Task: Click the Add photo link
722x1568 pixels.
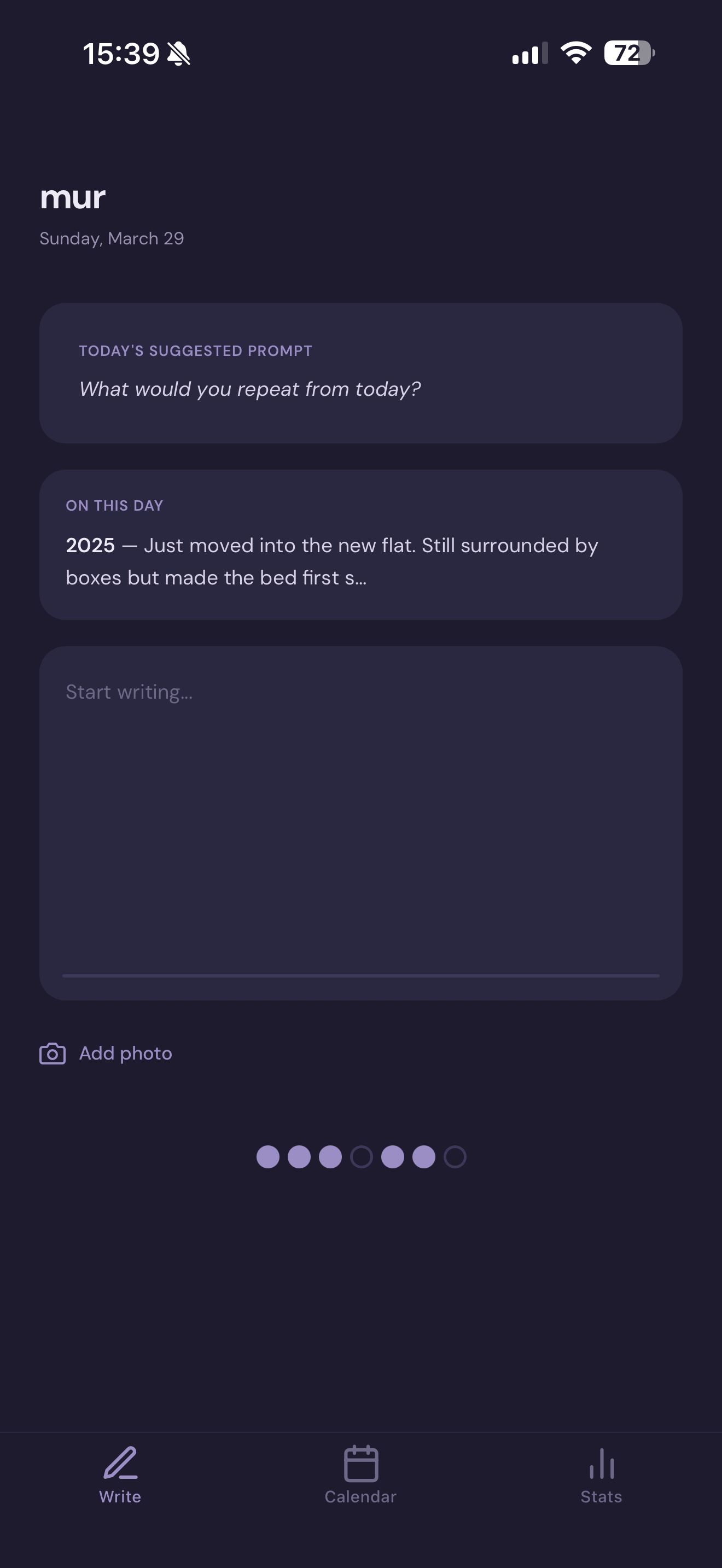Action: [x=125, y=1052]
